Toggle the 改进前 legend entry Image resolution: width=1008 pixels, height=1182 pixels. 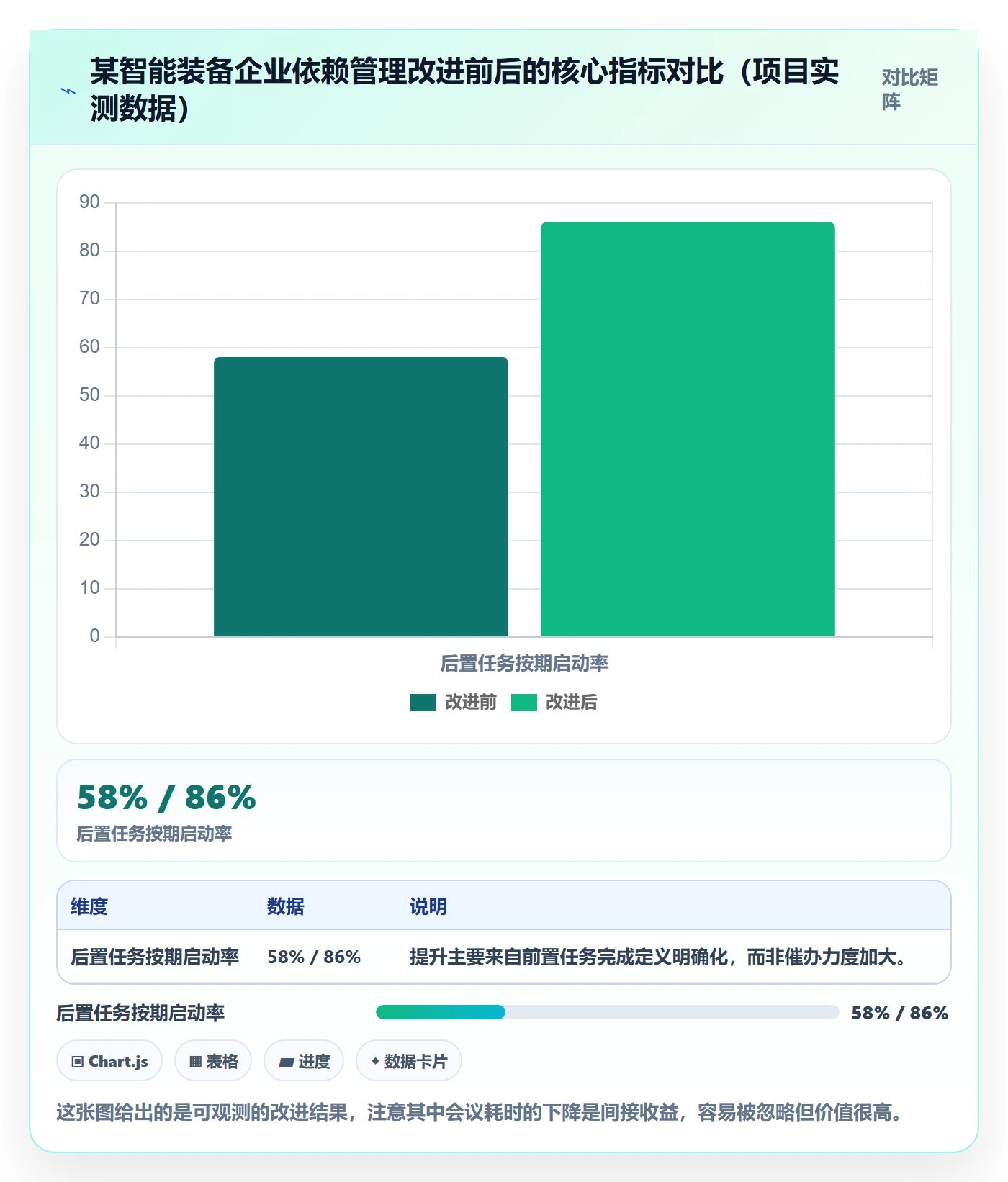click(454, 702)
